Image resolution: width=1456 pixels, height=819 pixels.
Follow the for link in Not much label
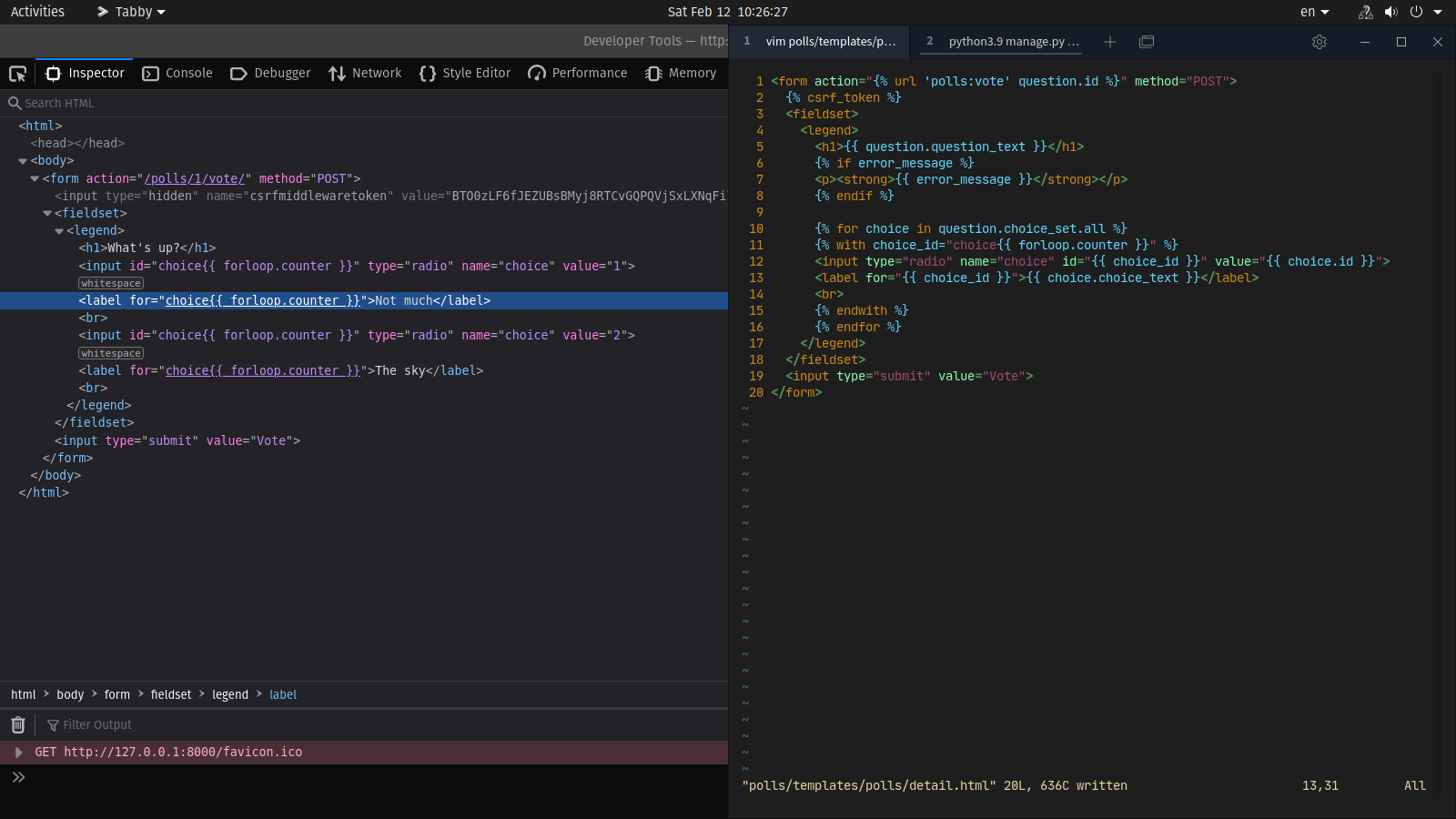pos(263,300)
